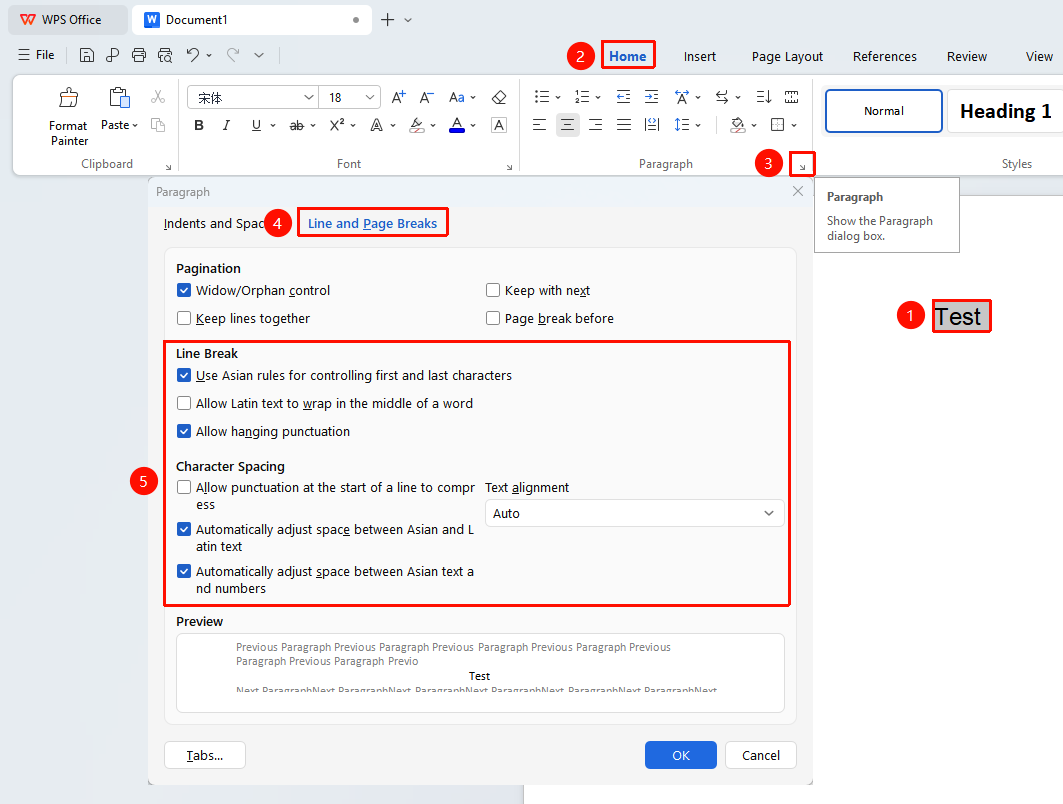Center align text in the ribbon

coord(567,125)
